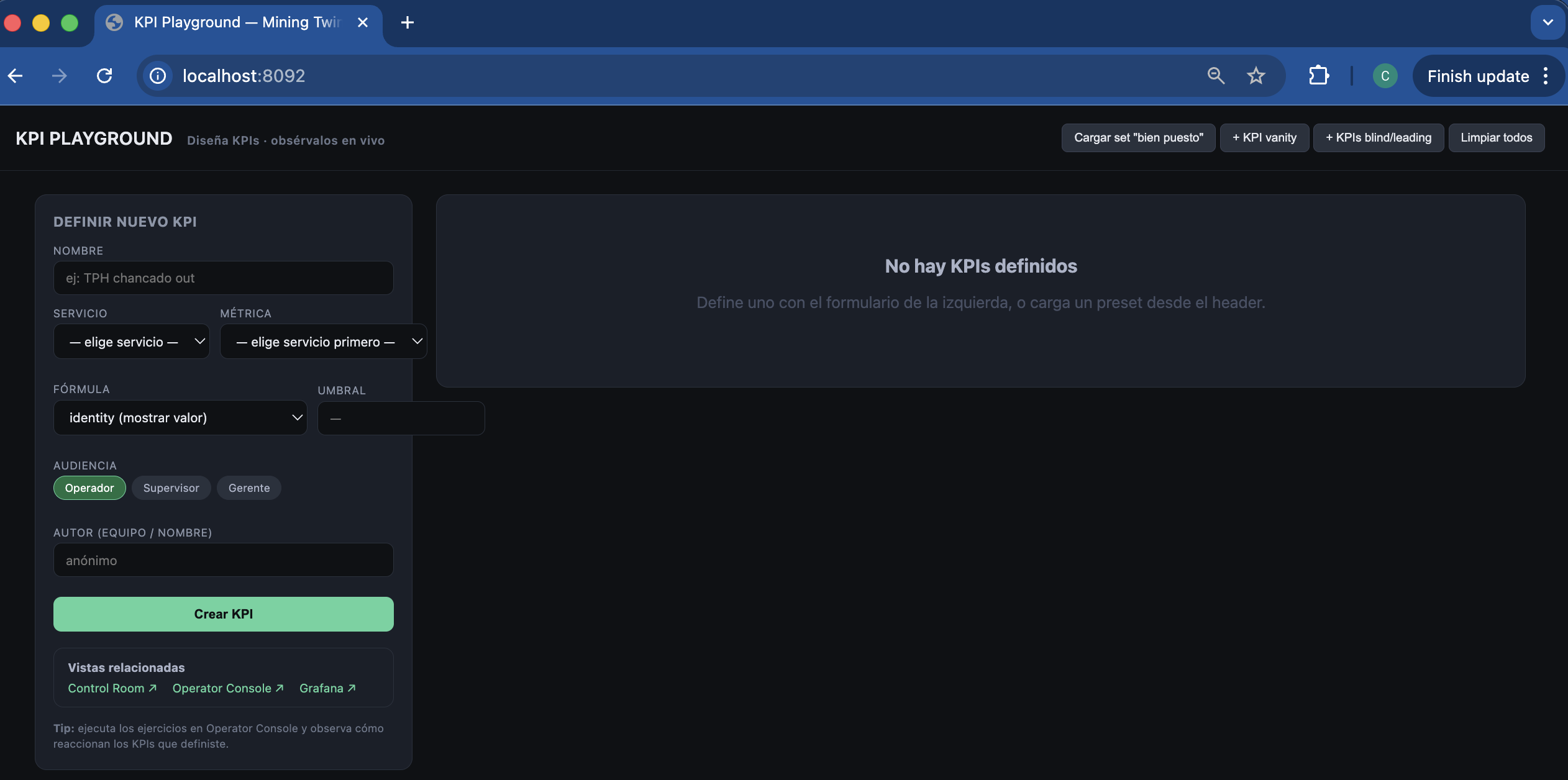
Task: Open the extensions puzzle icon
Action: [1318, 76]
